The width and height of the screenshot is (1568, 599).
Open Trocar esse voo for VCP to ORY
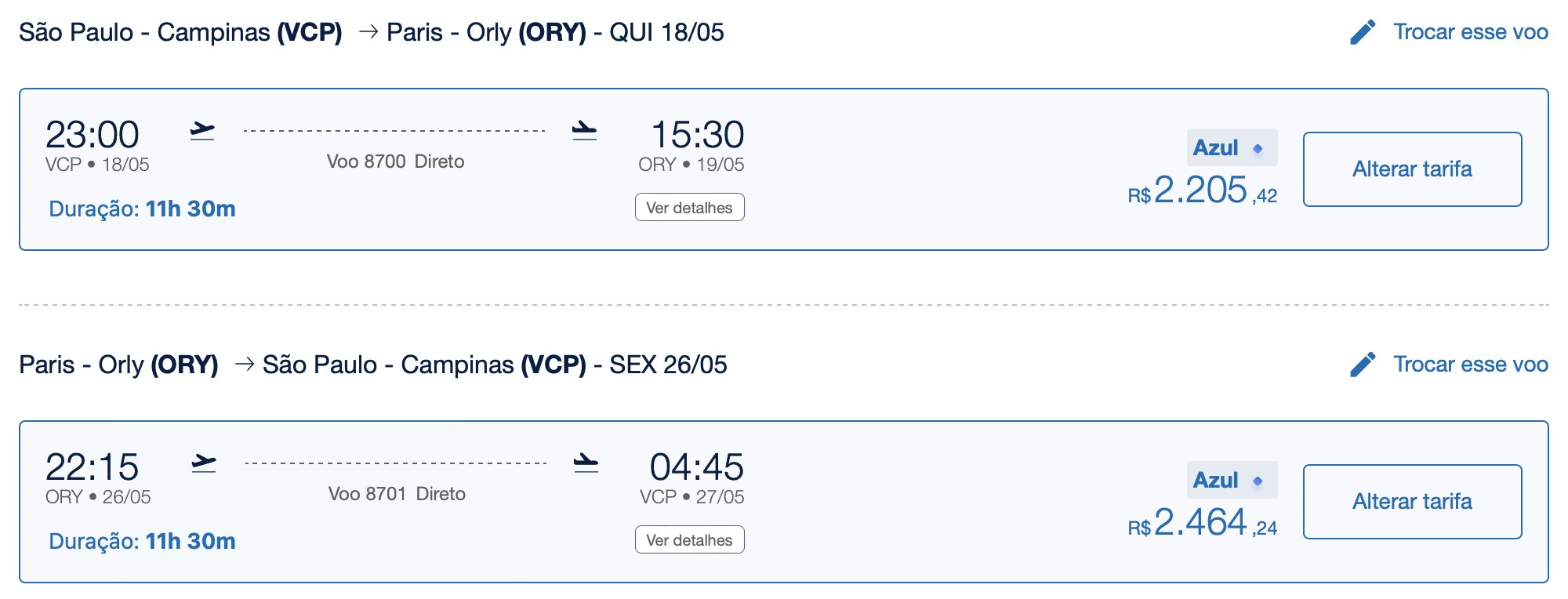pyautogui.click(x=1470, y=32)
